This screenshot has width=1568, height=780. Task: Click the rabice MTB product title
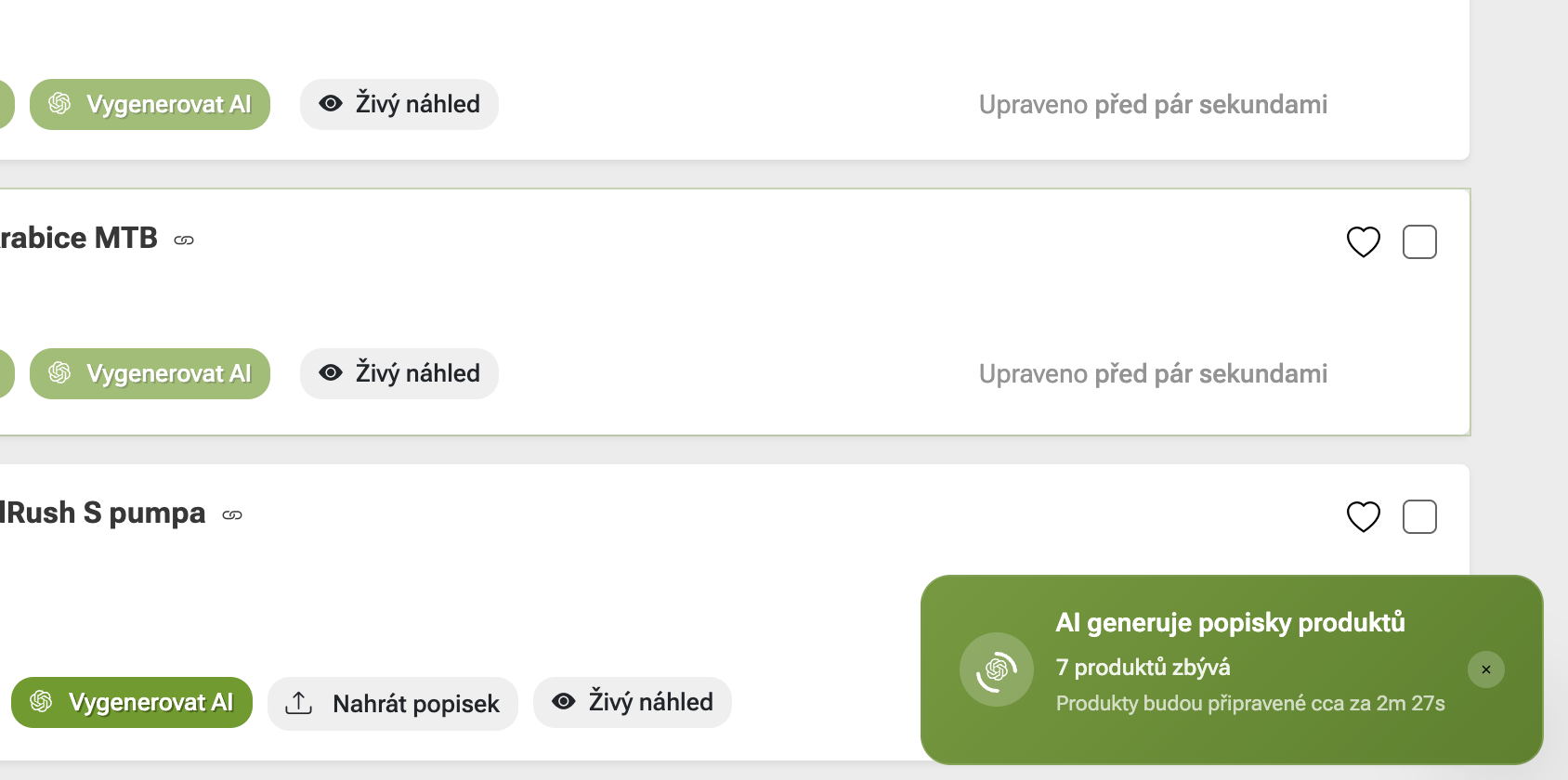pos(79,238)
